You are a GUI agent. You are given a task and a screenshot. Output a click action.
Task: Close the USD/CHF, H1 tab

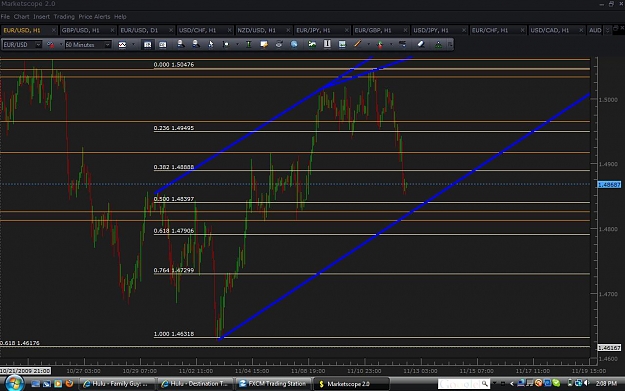[x=230, y=30]
